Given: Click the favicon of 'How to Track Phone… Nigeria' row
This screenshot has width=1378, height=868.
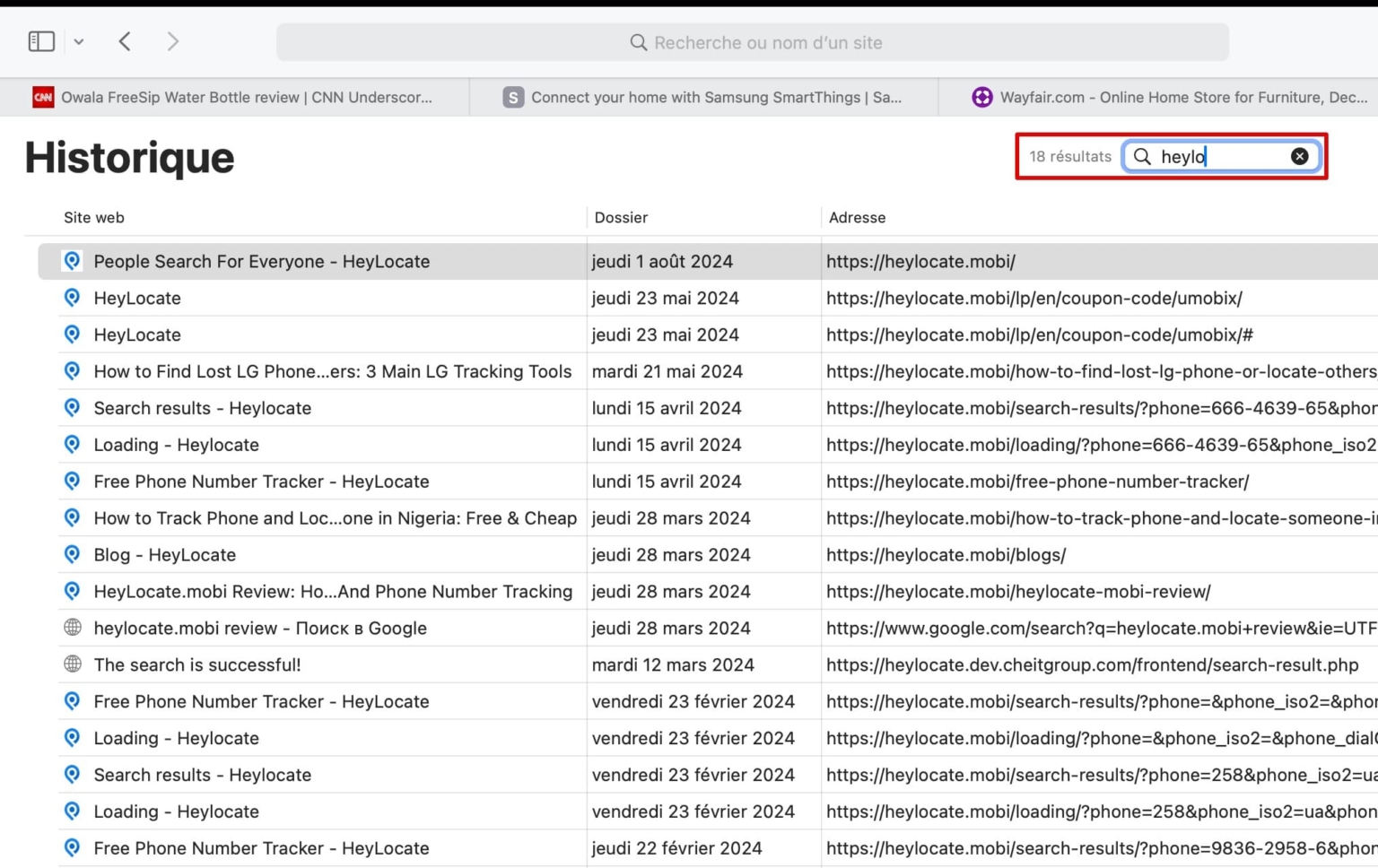Looking at the screenshot, I should click(x=72, y=518).
